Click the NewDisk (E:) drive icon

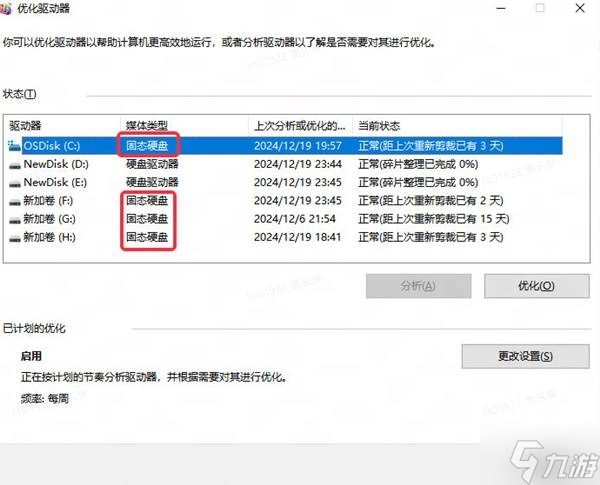point(15,183)
